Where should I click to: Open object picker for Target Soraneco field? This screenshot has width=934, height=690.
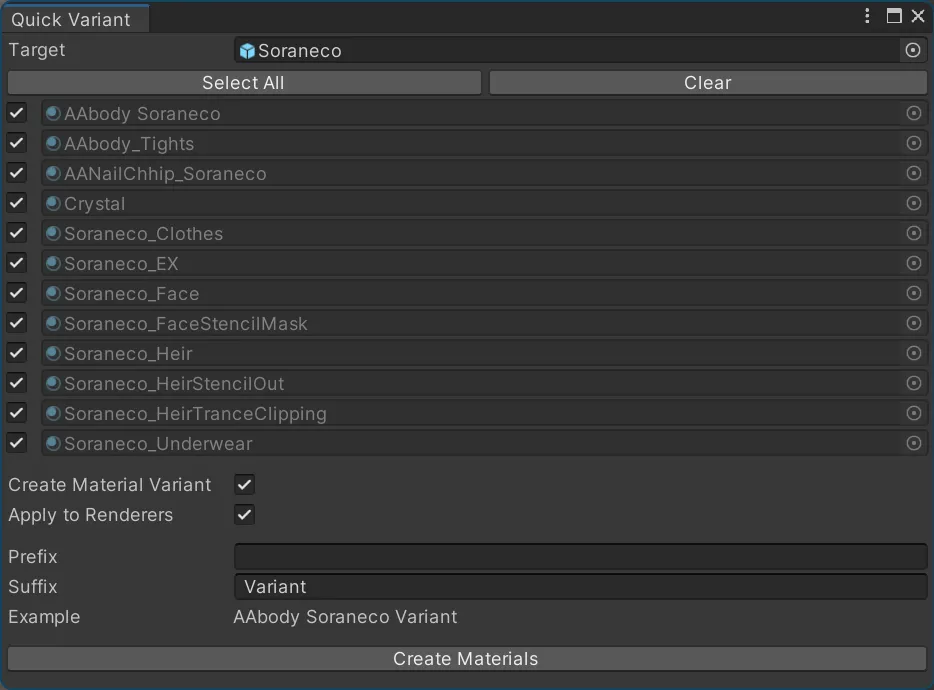(x=912, y=50)
